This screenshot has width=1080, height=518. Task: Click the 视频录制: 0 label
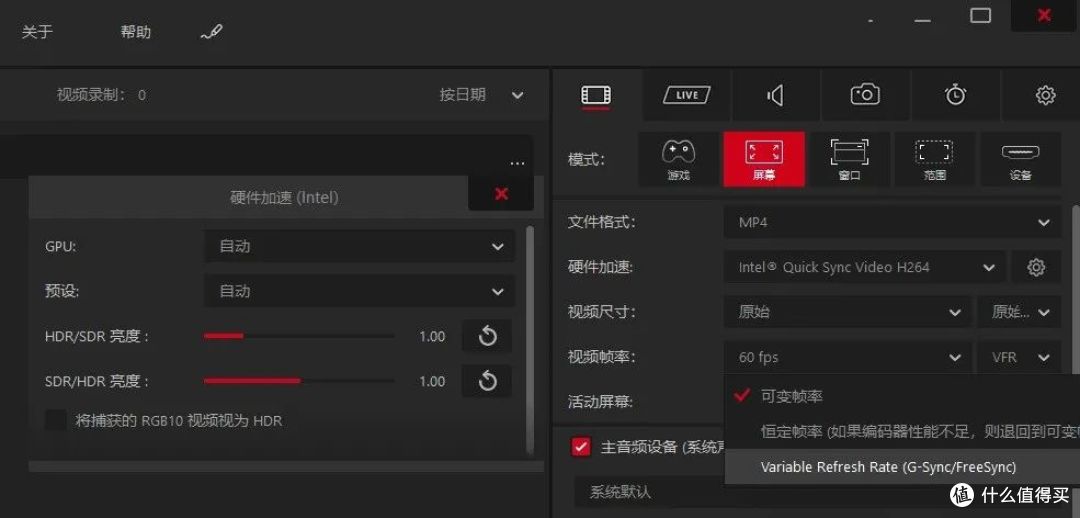[x=101, y=95]
